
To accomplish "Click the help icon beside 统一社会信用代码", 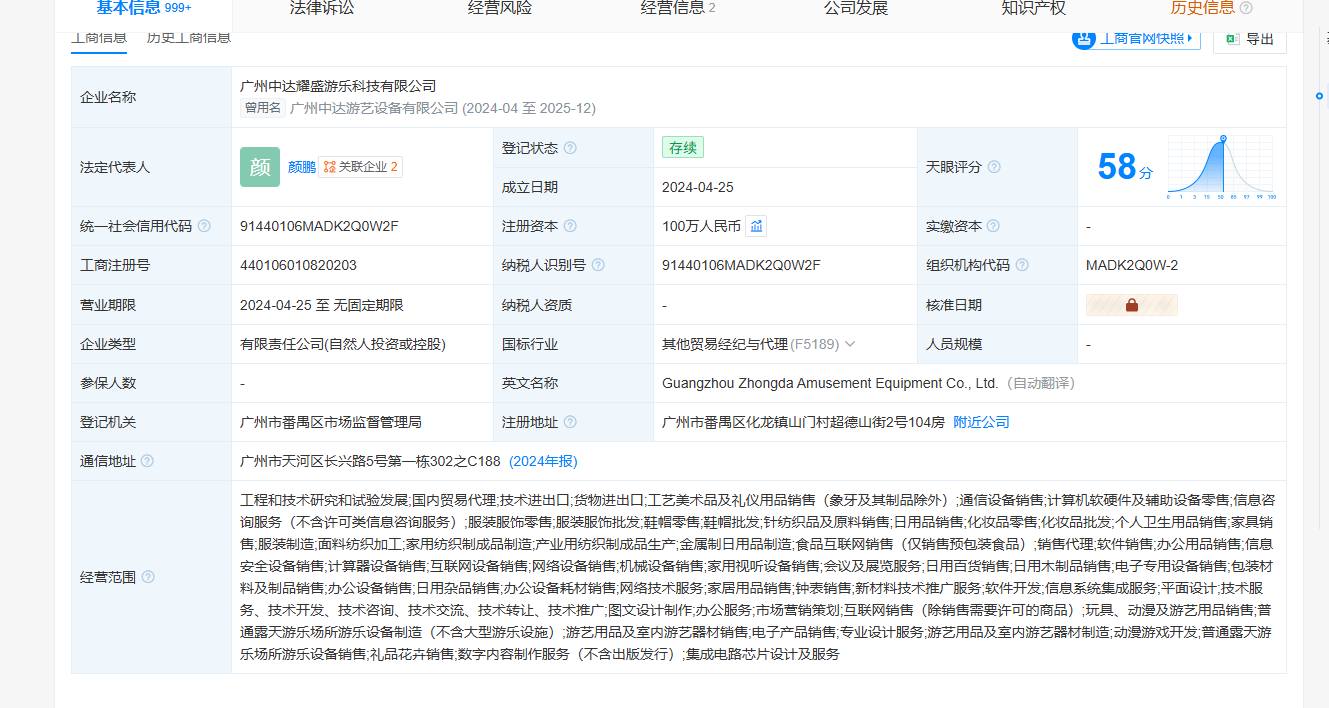I will pyautogui.click(x=204, y=226).
